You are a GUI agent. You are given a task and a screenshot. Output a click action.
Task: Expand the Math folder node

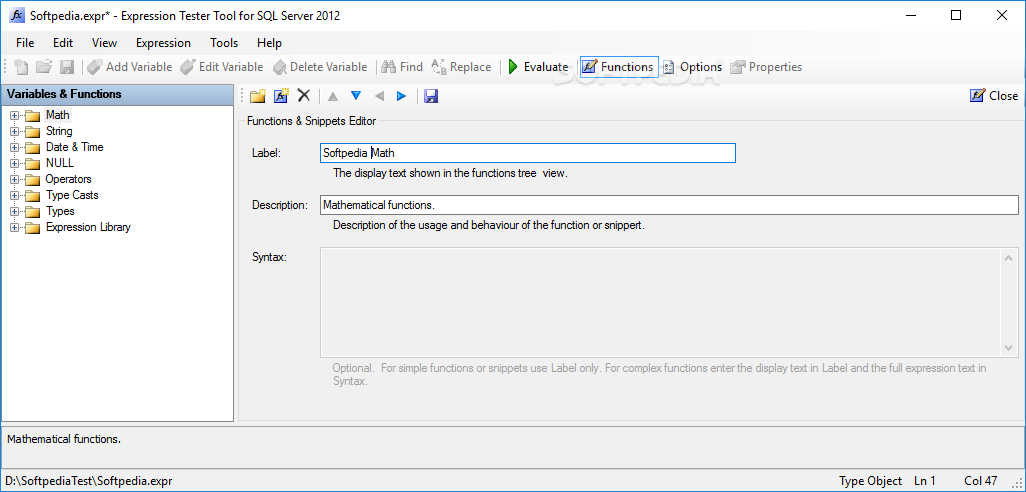[14, 115]
